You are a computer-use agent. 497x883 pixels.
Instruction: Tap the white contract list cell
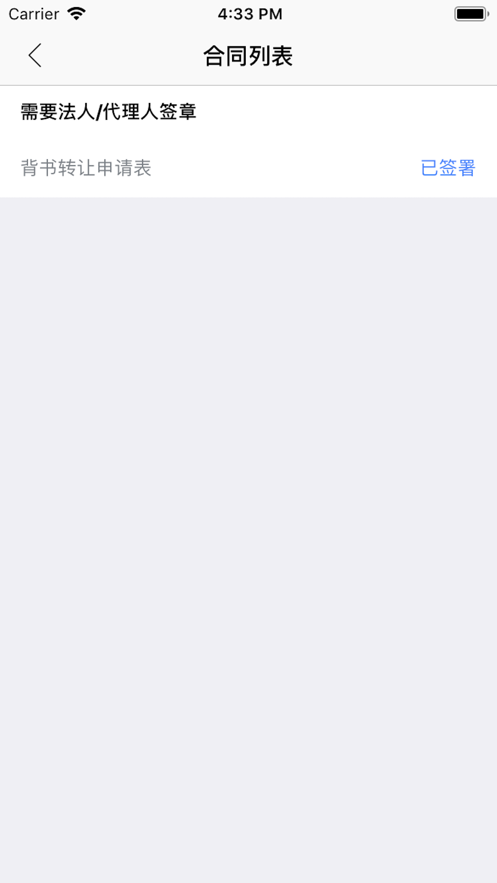tap(248, 168)
